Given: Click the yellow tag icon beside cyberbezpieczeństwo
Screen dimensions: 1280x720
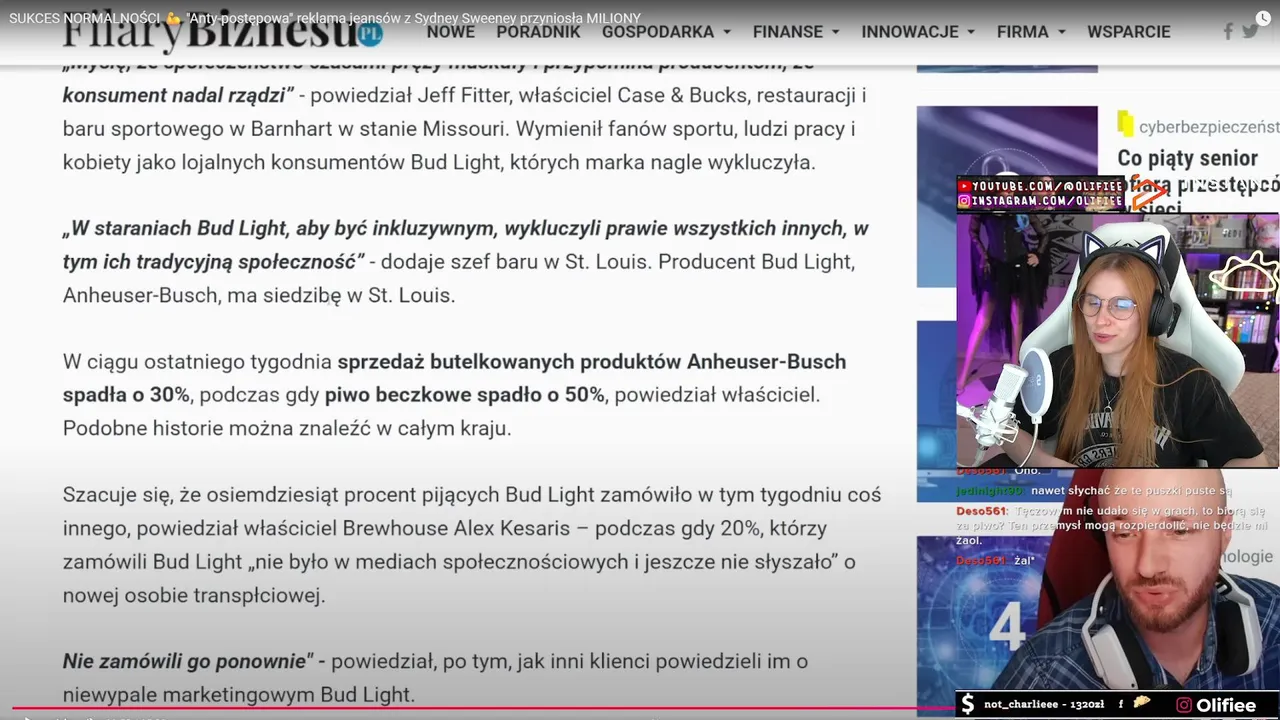Looking at the screenshot, I should click(1126, 124).
